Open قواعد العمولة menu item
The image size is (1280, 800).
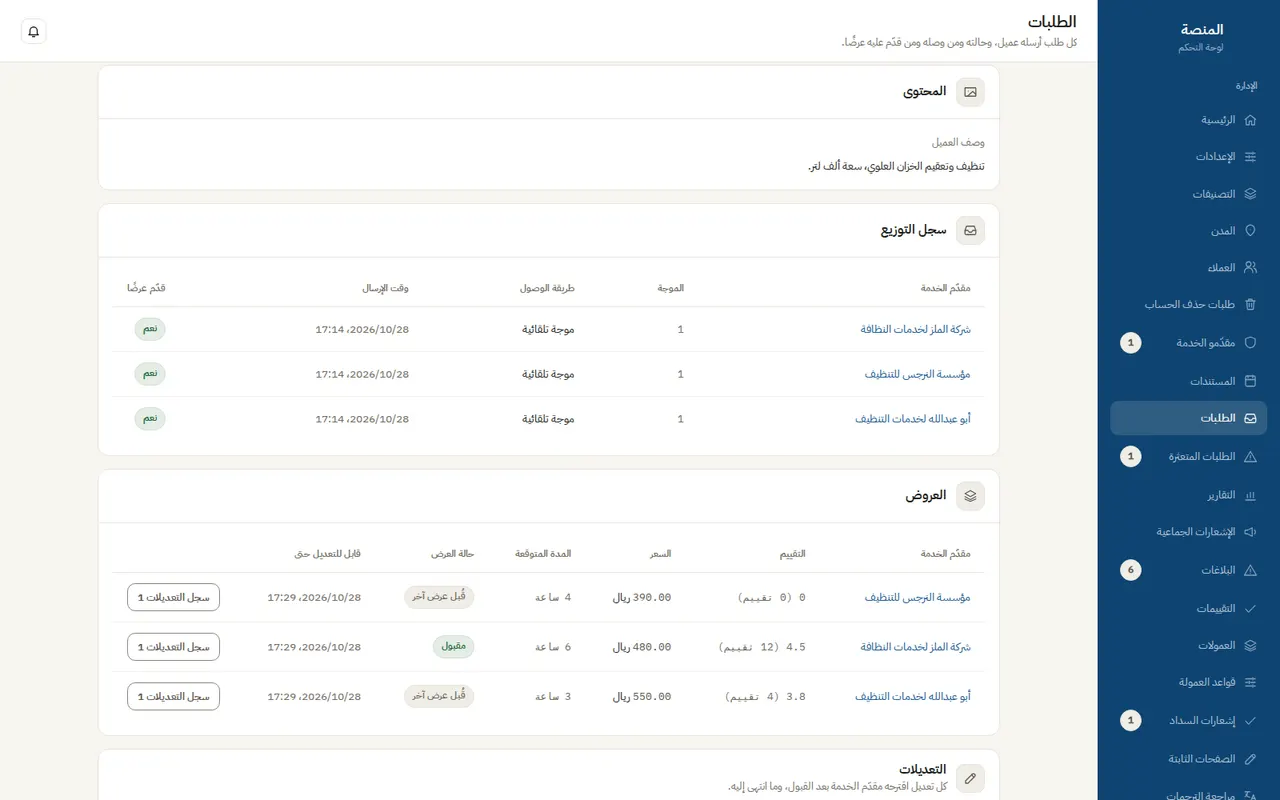(x=1188, y=683)
